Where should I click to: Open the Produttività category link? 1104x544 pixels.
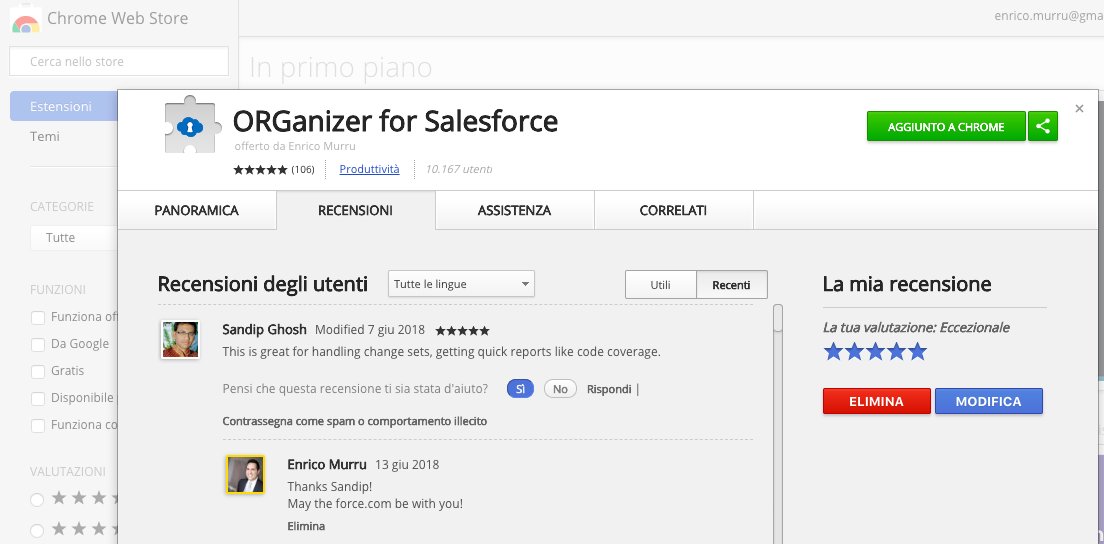click(x=370, y=169)
